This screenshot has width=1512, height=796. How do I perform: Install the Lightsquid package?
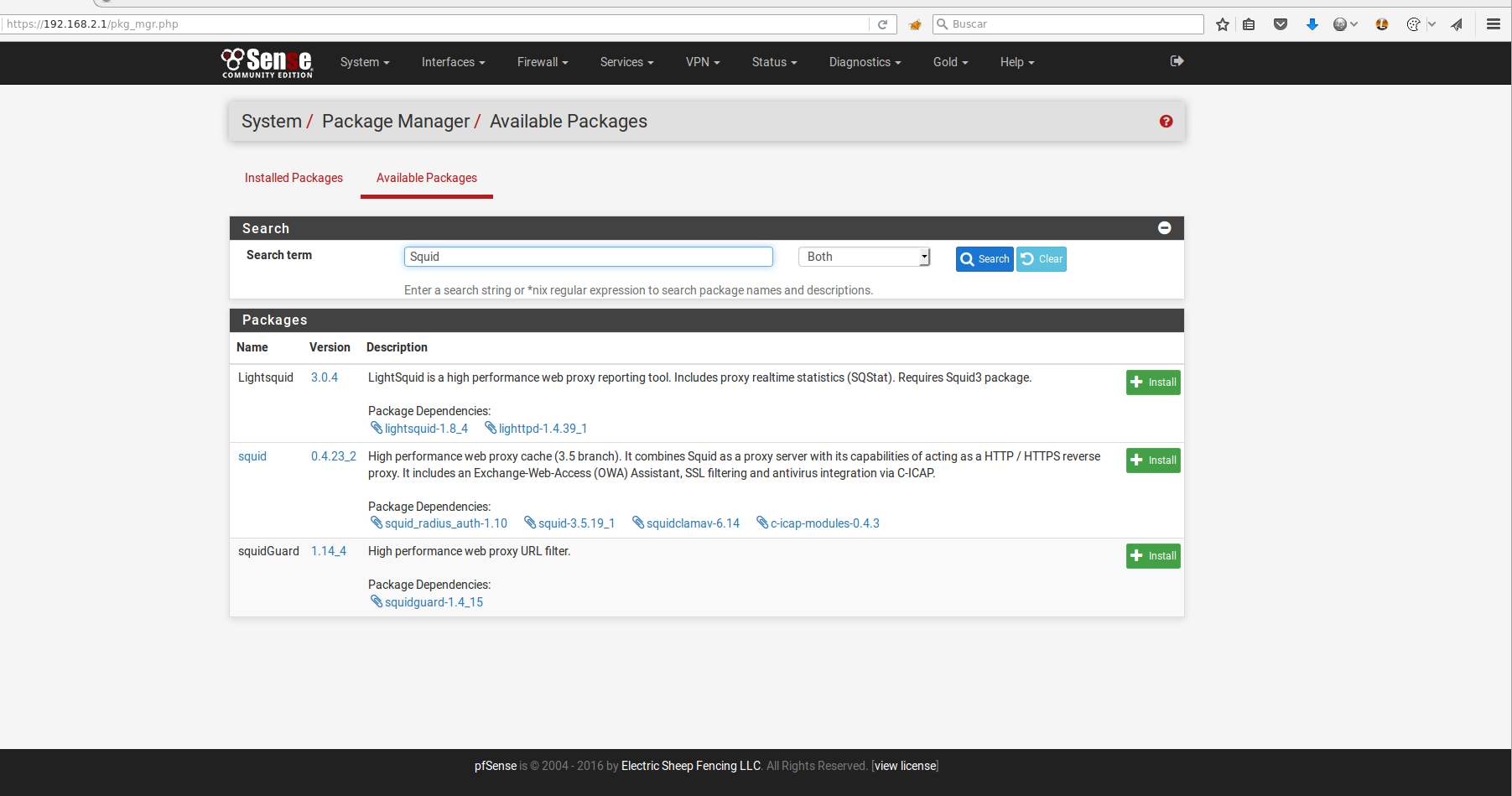(1152, 382)
